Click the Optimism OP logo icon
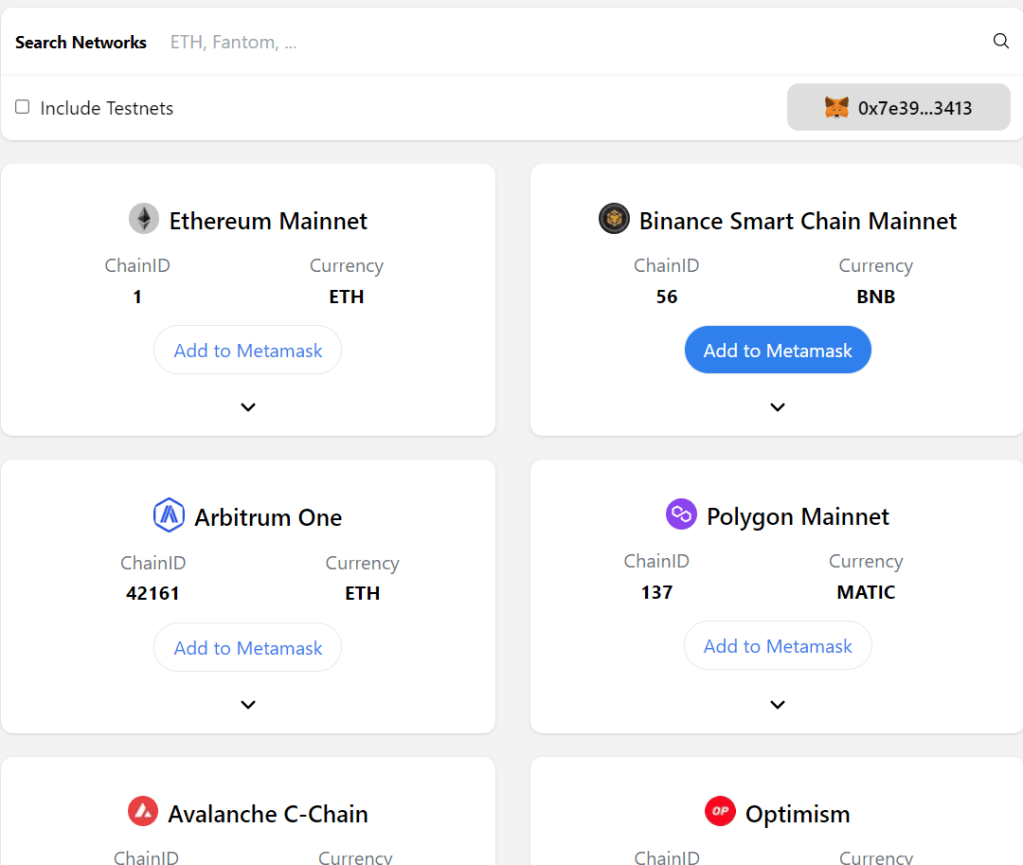This screenshot has height=865, width=1023. (x=720, y=811)
